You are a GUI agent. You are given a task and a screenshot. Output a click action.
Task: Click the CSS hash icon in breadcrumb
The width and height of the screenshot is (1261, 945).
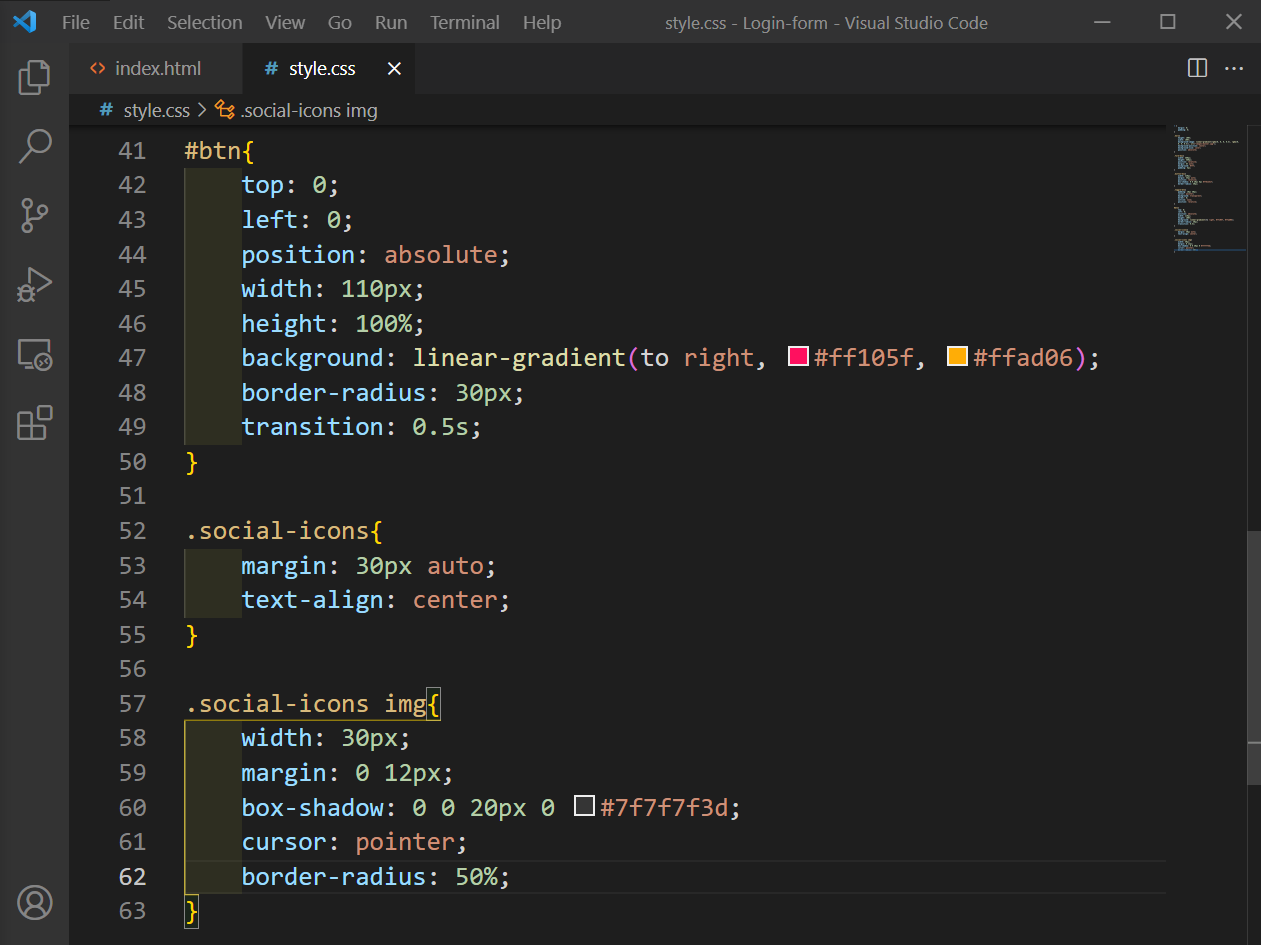click(x=106, y=110)
